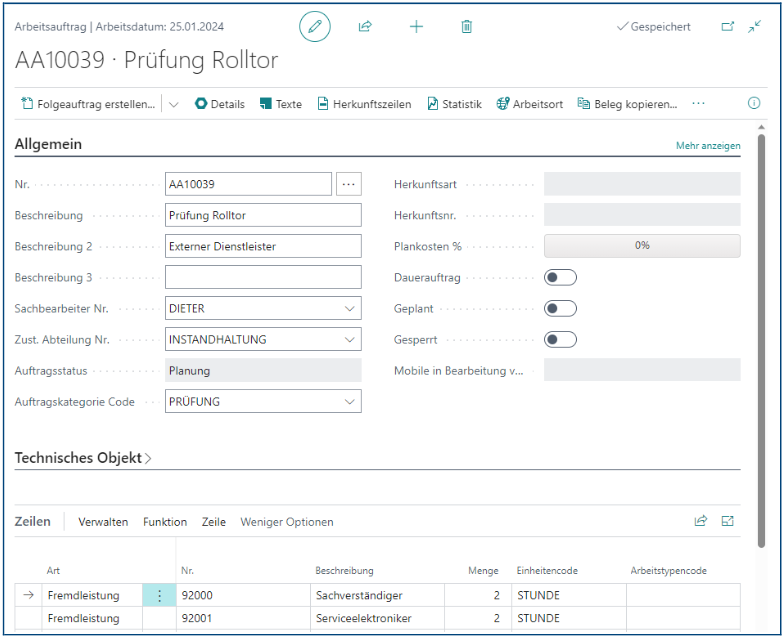Click Folgeauftrag erstellen action

(x=88, y=104)
